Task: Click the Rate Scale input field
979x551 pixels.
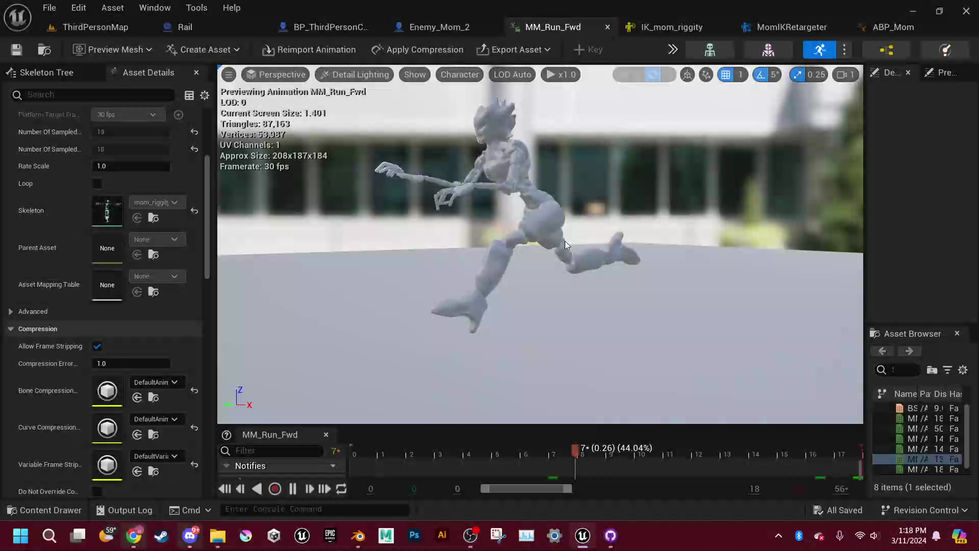Action: tap(131, 166)
